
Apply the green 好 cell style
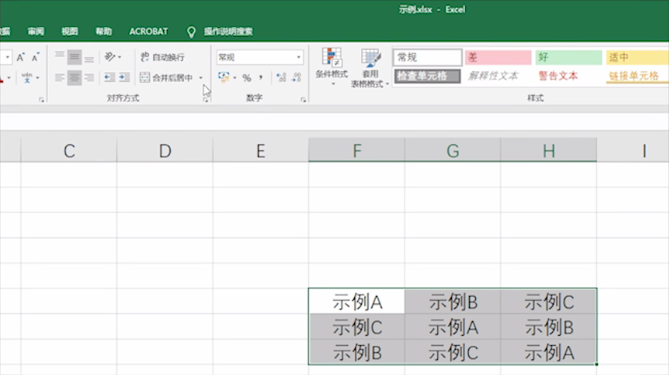(568, 57)
